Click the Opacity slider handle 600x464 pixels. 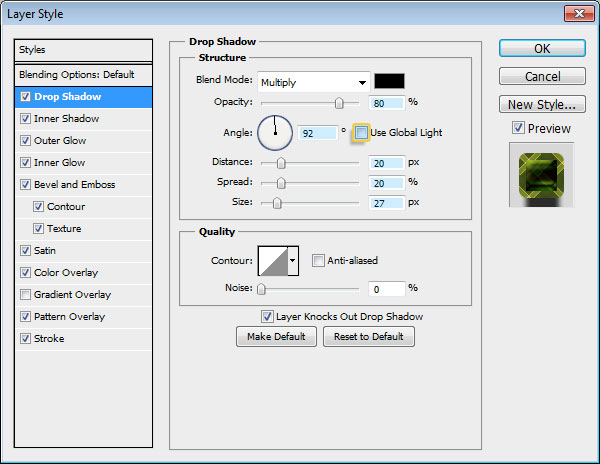(339, 103)
